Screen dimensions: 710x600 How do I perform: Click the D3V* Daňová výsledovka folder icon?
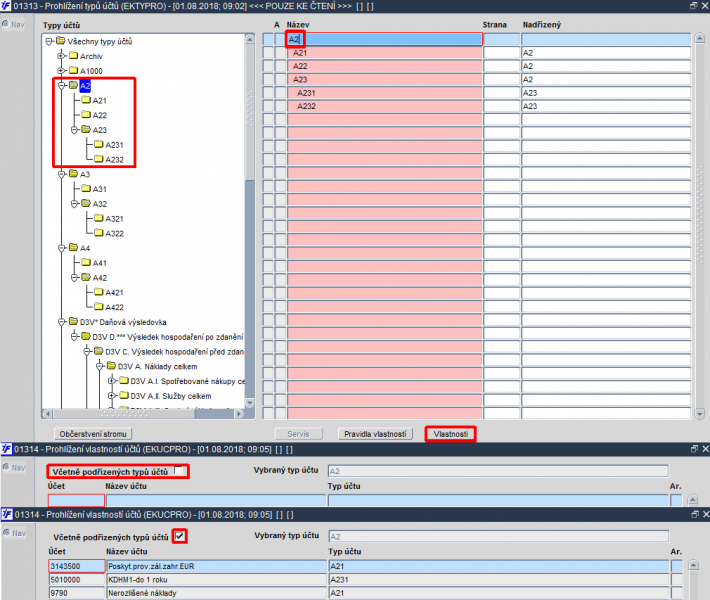click(x=73, y=322)
